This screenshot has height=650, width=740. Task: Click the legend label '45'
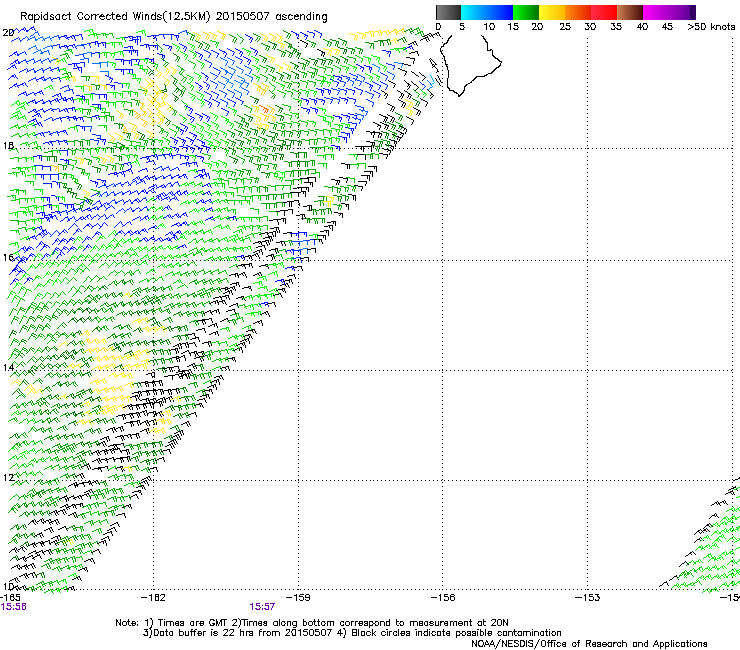coord(667,27)
